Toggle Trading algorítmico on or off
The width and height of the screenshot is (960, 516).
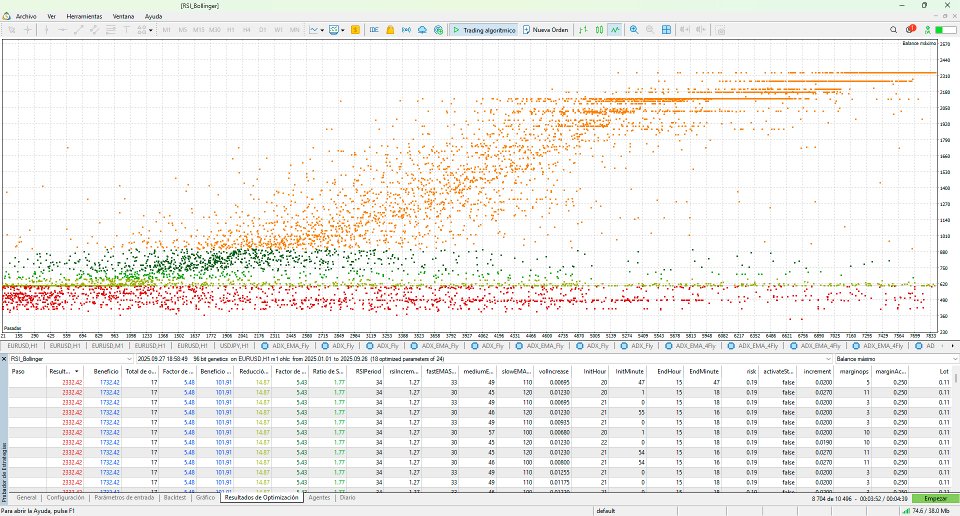(484, 30)
